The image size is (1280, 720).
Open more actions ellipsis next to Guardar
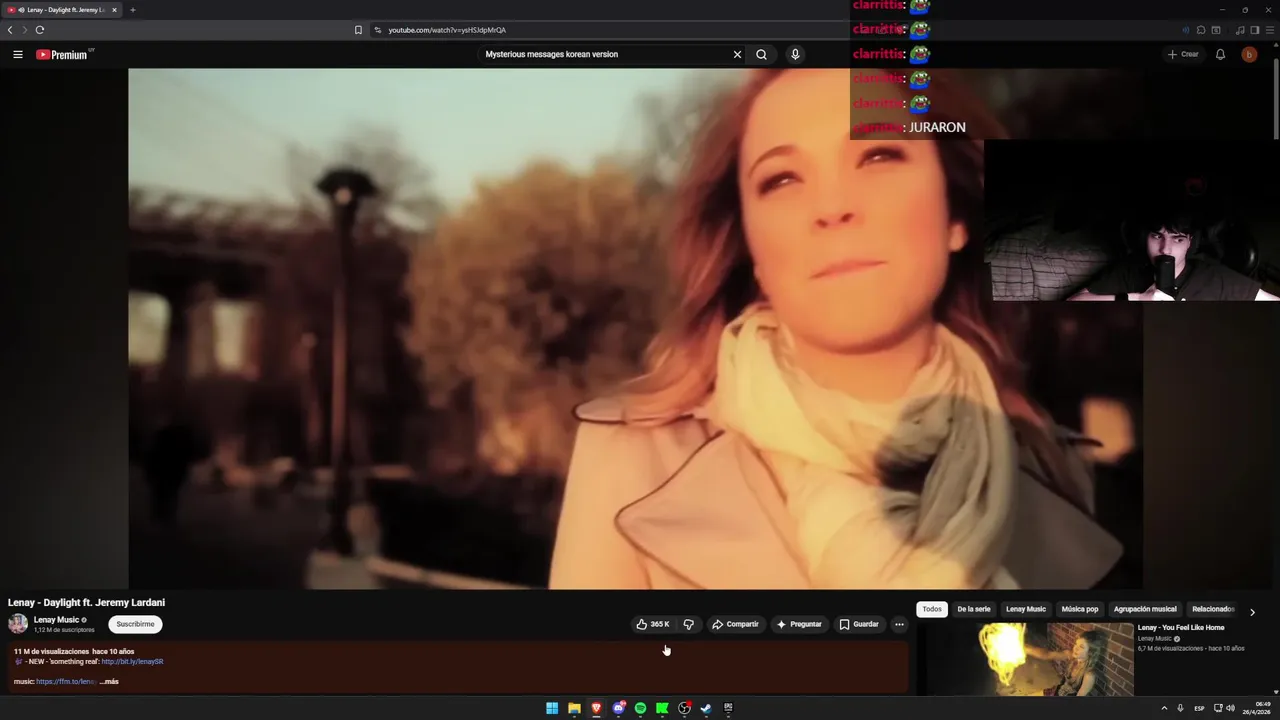(899, 624)
